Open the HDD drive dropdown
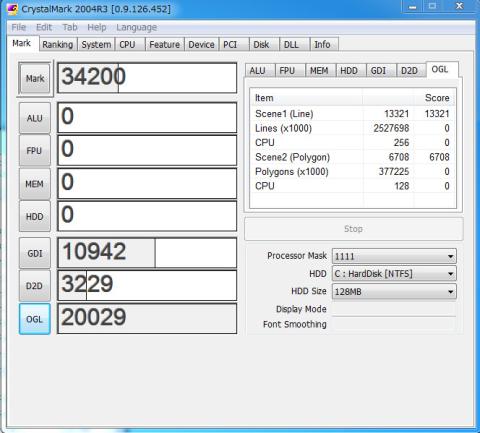This screenshot has width=480, height=433. pos(394,274)
